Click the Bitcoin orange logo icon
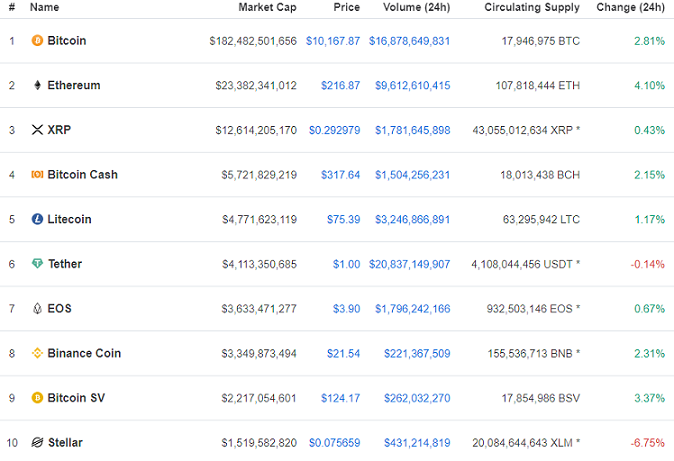Screen dimensions: 674x461 [x=37, y=40]
